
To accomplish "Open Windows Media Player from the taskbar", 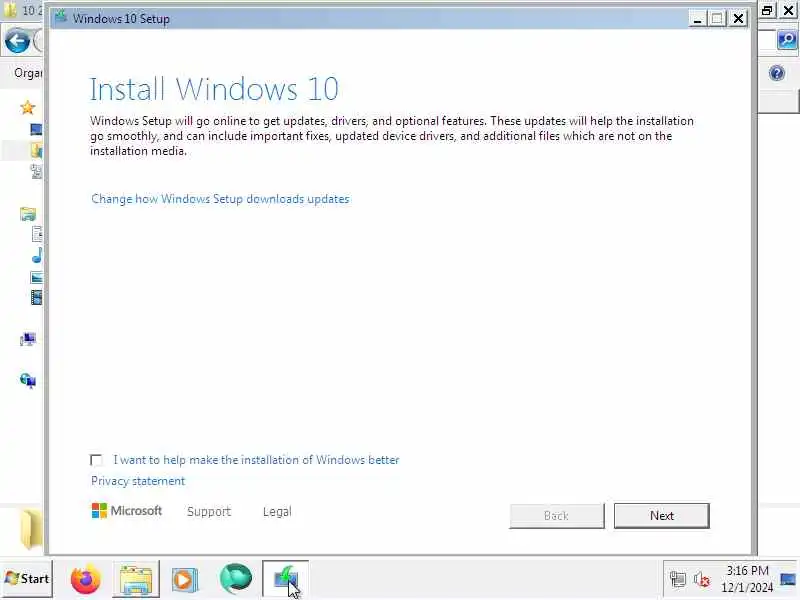I will [x=184, y=580].
